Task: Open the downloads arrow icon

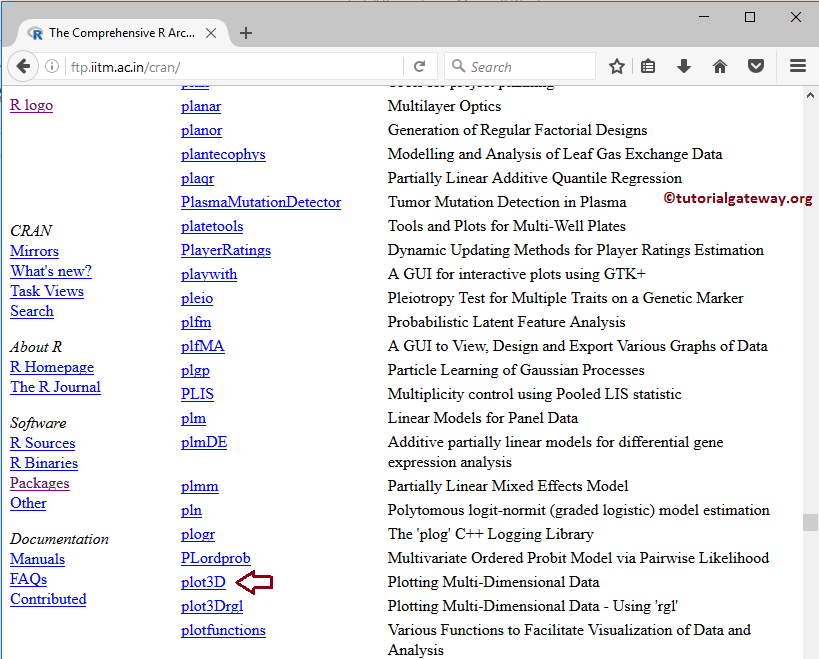Action: [684, 67]
